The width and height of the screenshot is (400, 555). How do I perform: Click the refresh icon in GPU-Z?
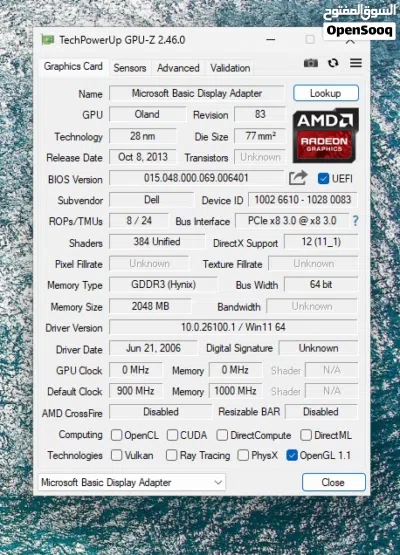333,63
